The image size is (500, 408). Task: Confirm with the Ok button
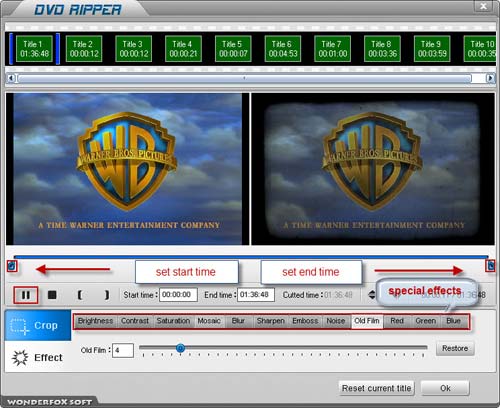coord(445,388)
